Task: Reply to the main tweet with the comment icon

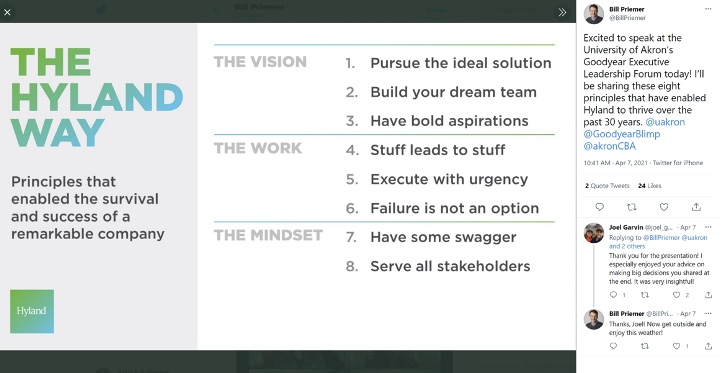Action: pos(600,207)
